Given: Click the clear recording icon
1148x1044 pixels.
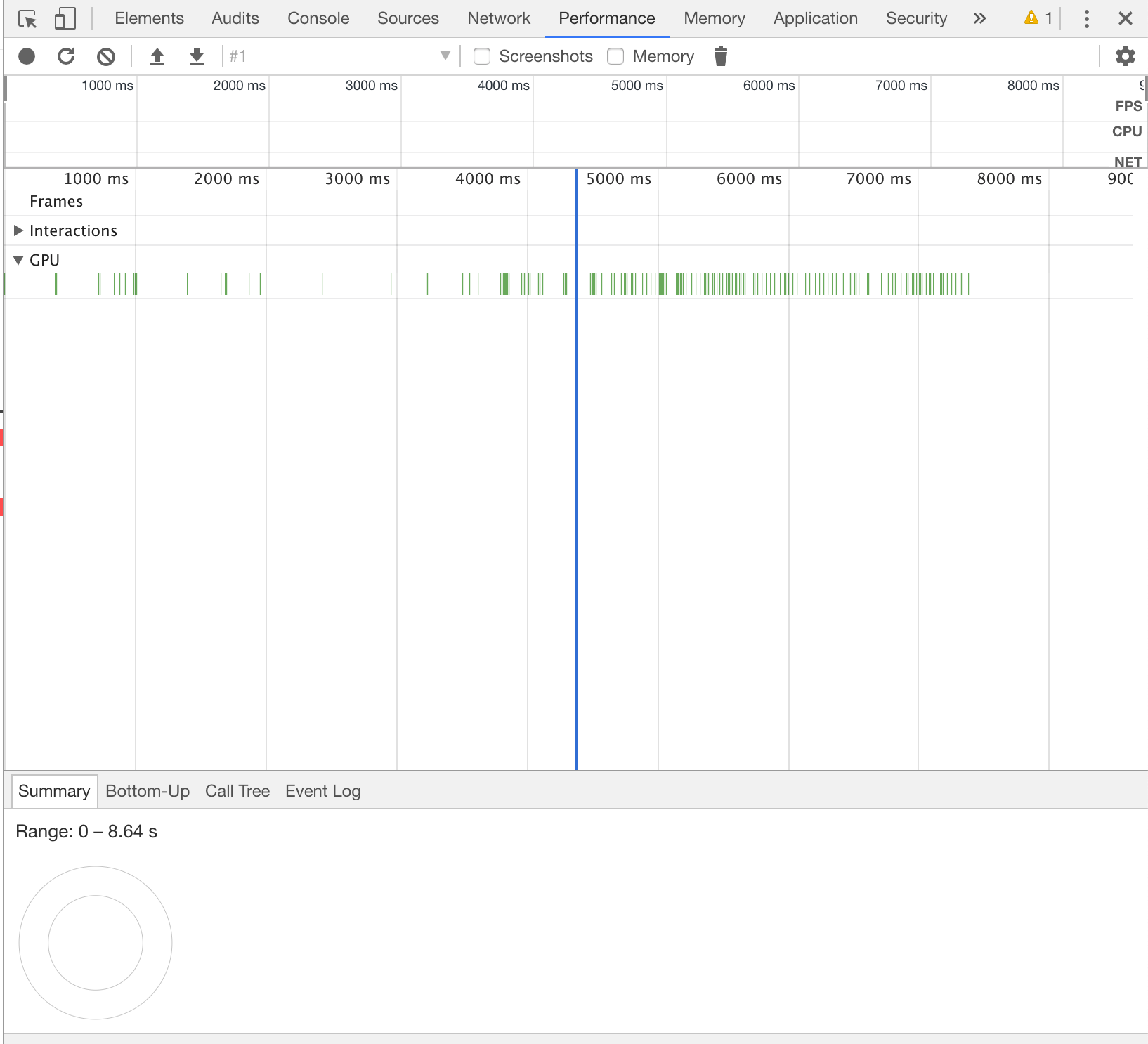Looking at the screenshot, I should tap(106, 56).
